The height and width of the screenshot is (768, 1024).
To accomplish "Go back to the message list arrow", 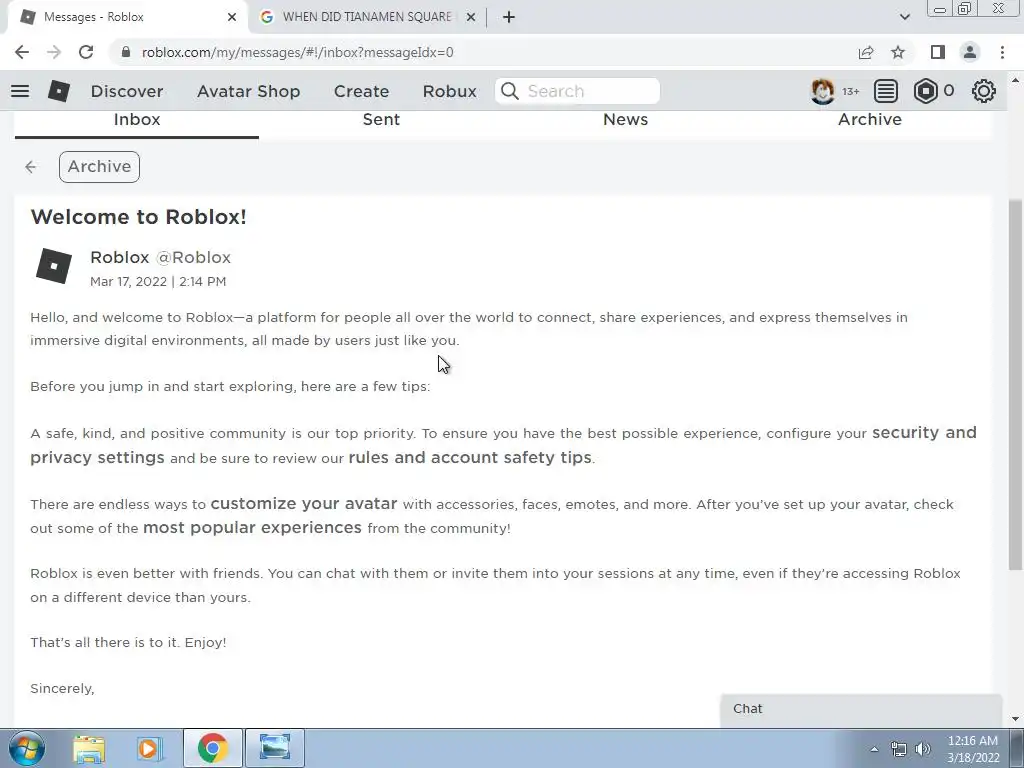I will tap(31, 167).
